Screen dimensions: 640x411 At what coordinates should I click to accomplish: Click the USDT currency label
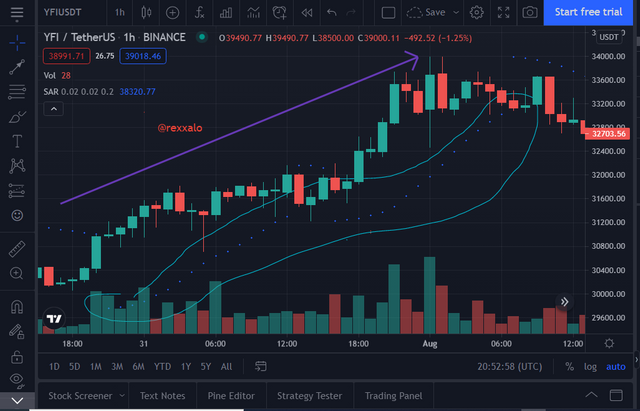click(609, 37)
